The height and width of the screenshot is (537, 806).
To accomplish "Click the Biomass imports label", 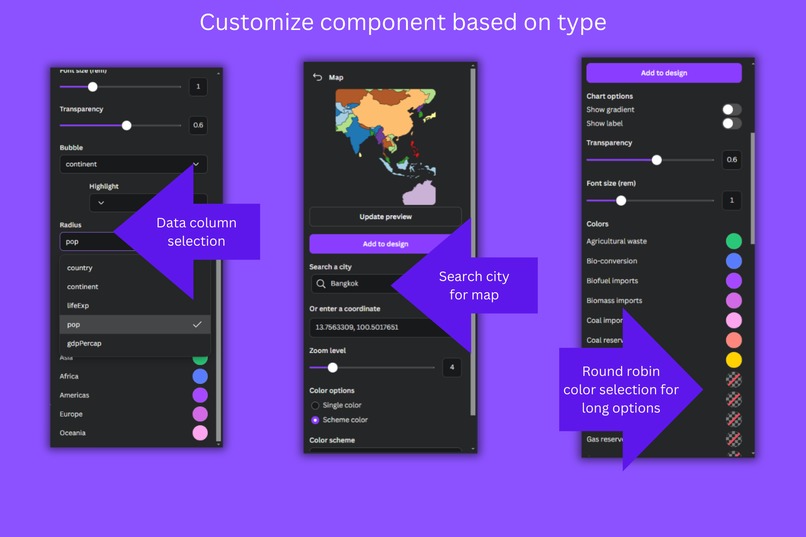I will pos(614,301).
